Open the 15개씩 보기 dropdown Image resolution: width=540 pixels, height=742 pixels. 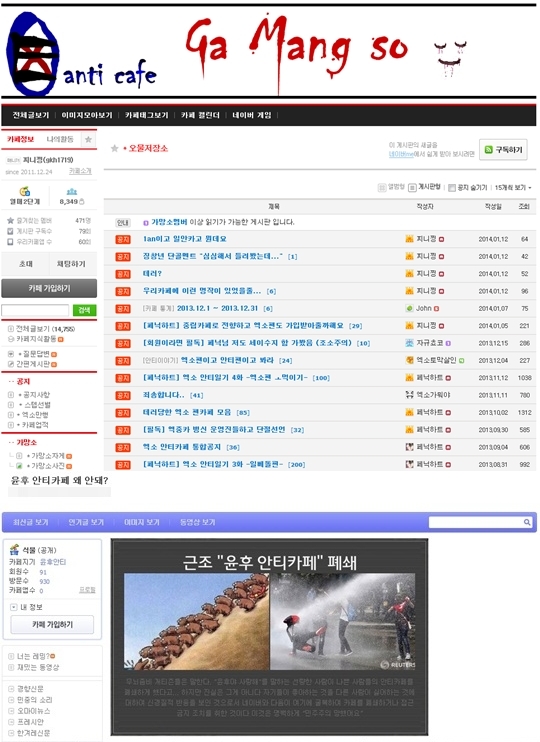(x=513, y=187)
